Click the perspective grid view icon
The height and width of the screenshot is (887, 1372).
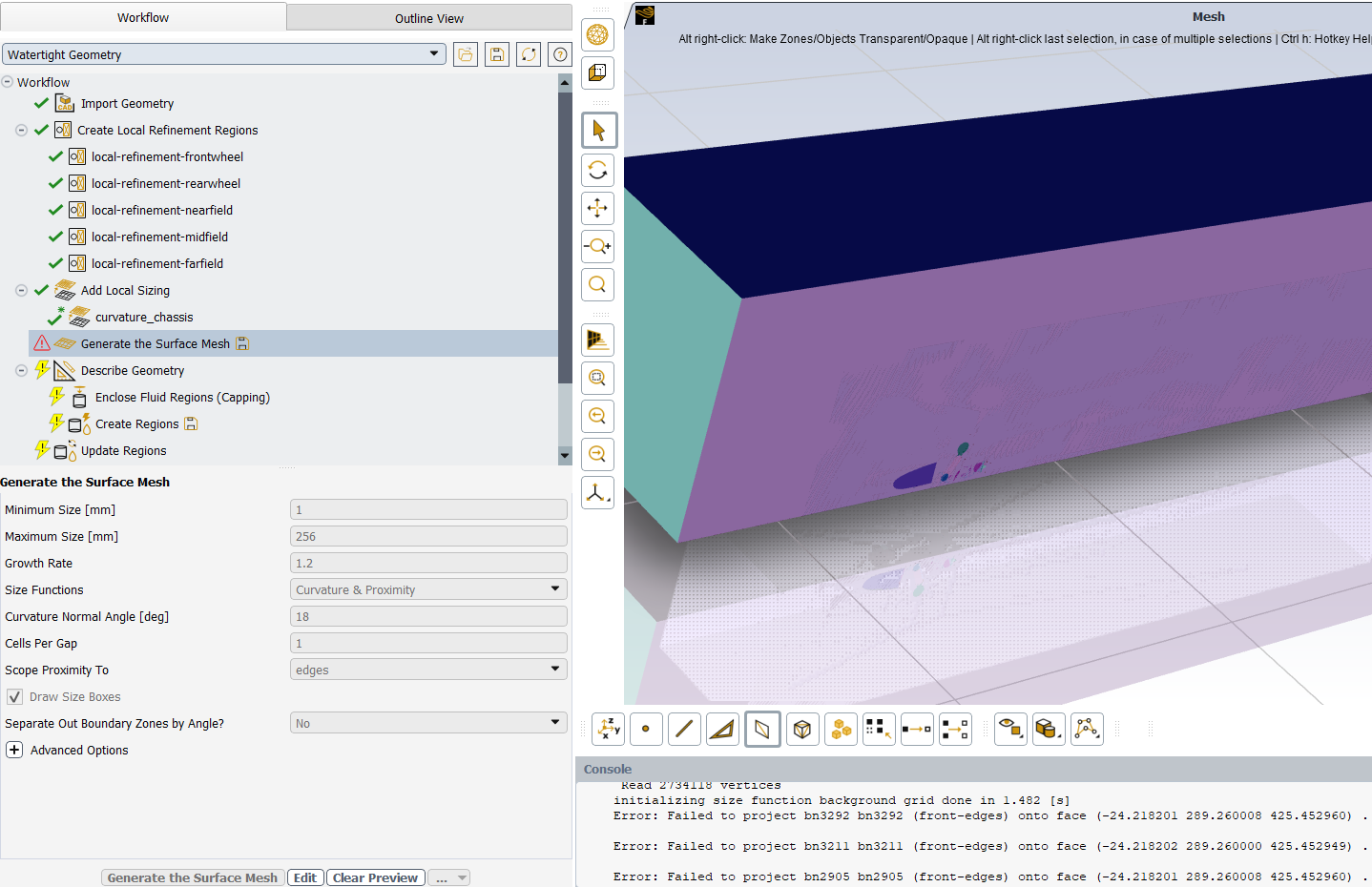click(x=597, y=340)
